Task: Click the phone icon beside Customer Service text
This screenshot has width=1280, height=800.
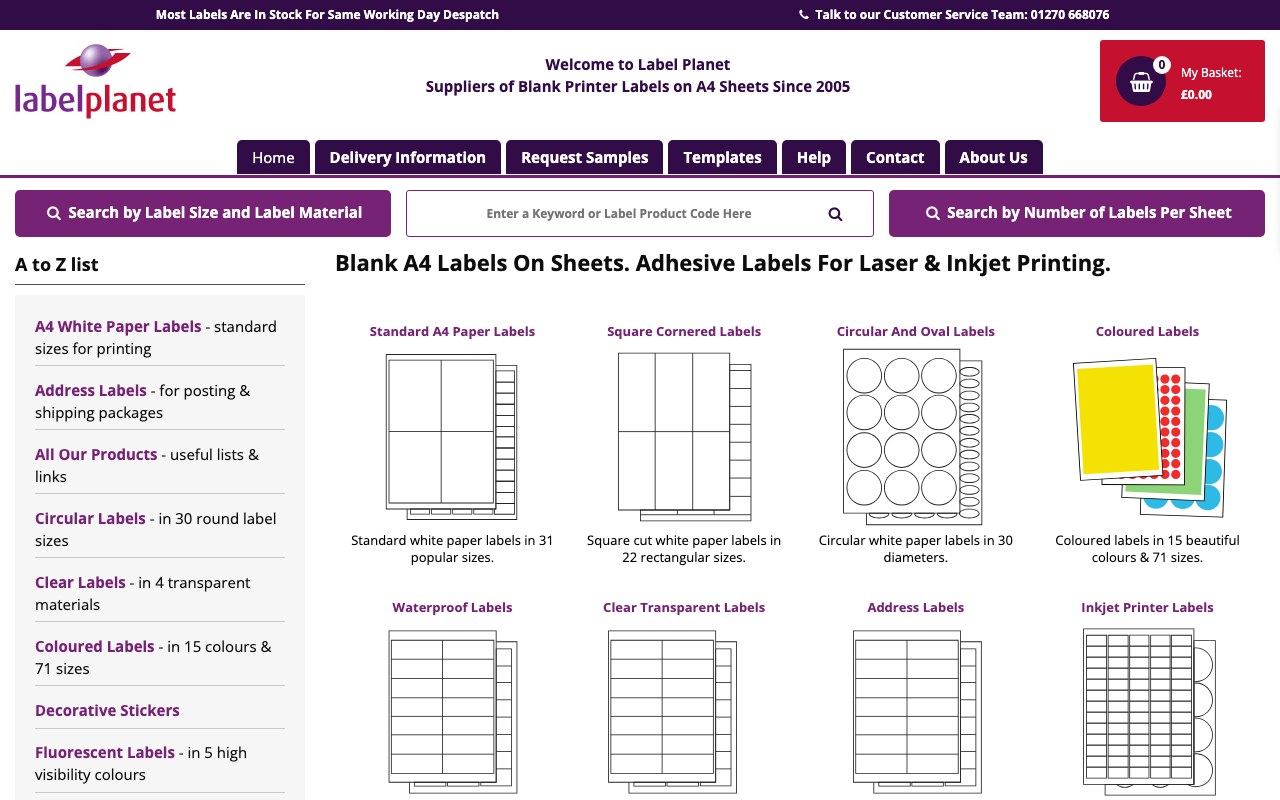Action: point(804,15)
